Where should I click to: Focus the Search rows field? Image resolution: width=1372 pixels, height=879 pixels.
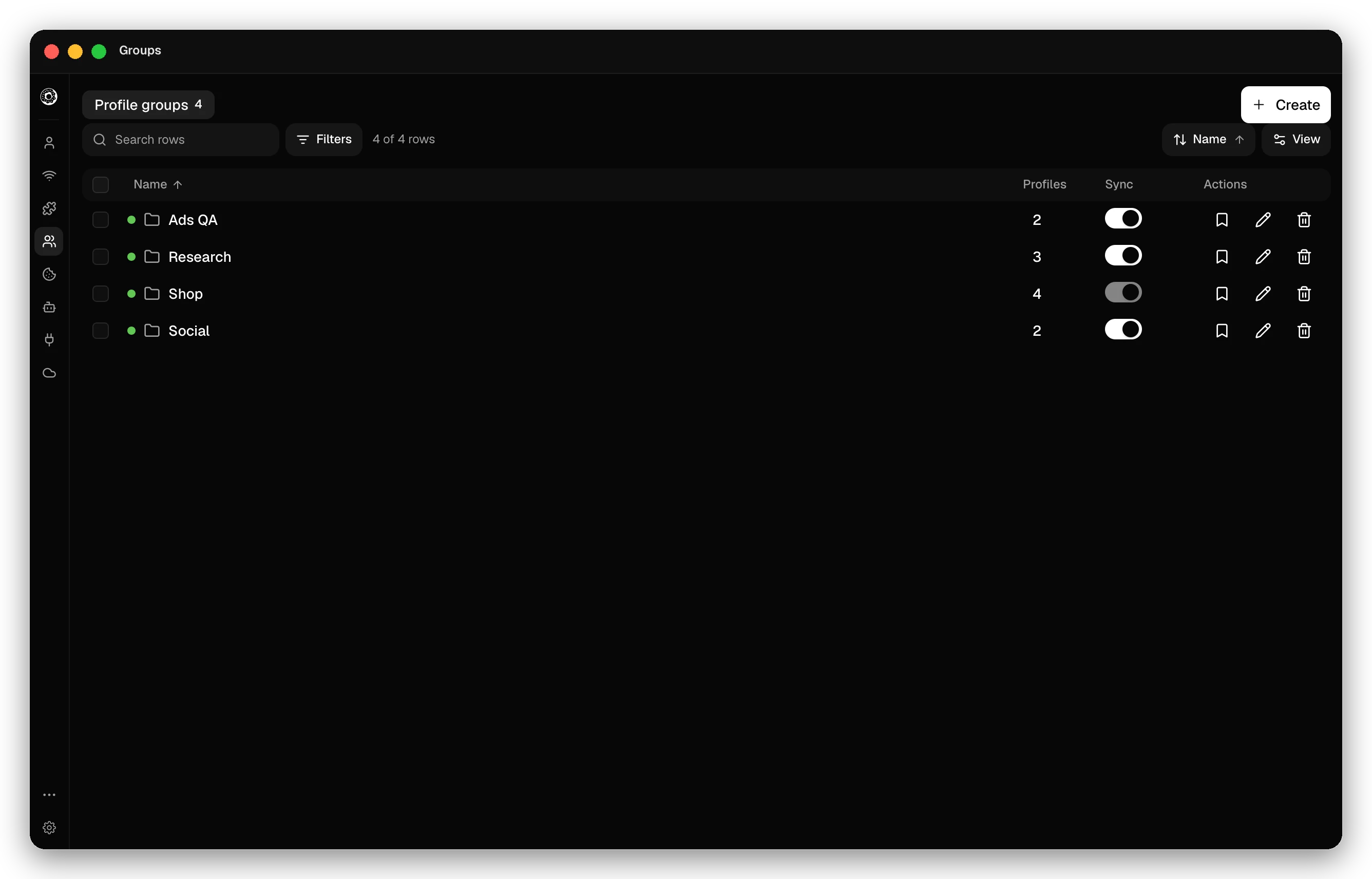pos(180,139)
